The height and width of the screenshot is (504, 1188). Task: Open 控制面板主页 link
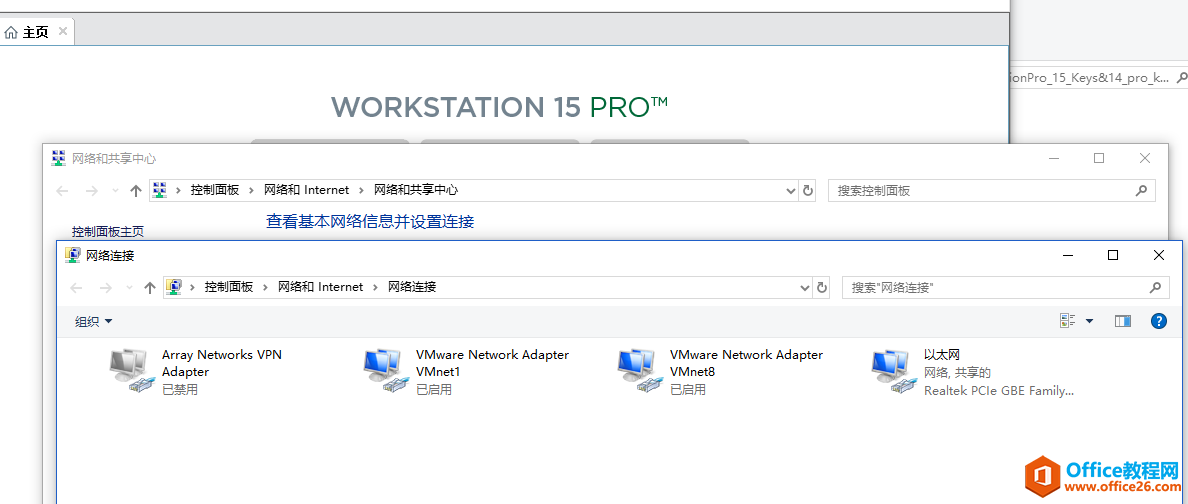(x=108, y=231)
